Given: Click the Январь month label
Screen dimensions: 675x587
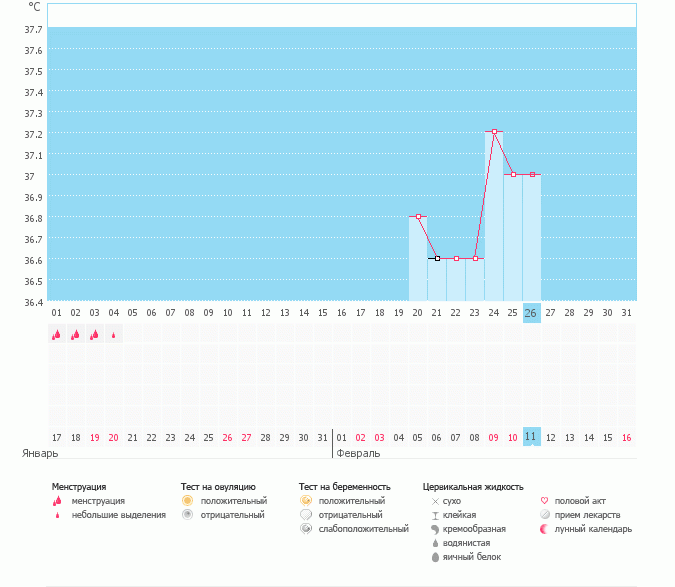Looking at the screenshot, I should [x=38, y=453].
